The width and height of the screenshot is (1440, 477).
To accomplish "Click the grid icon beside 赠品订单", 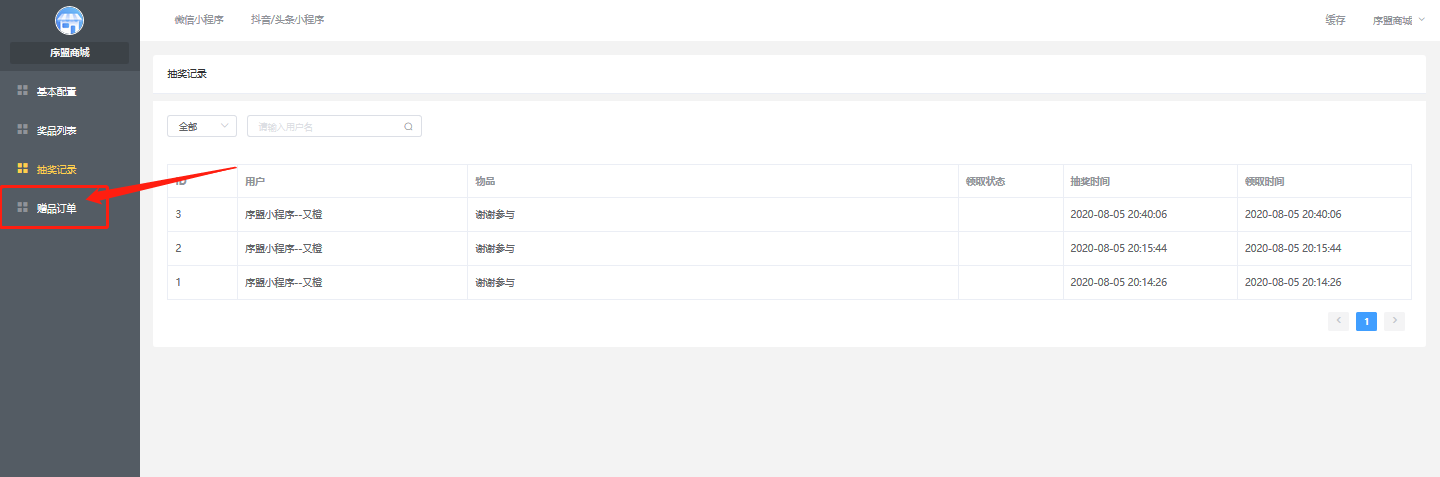I will coord(23,208).
